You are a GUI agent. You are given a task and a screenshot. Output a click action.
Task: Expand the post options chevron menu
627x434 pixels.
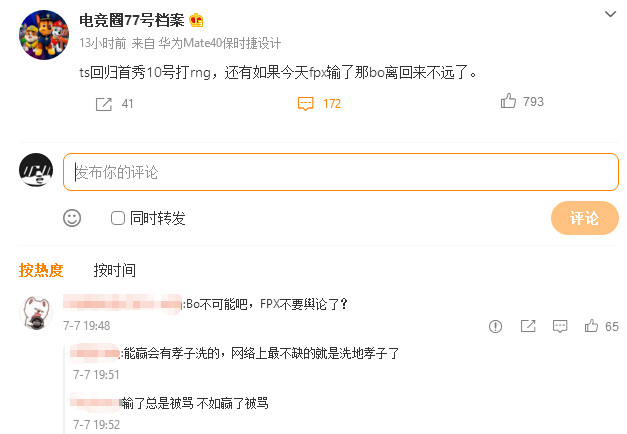point(611,15)
